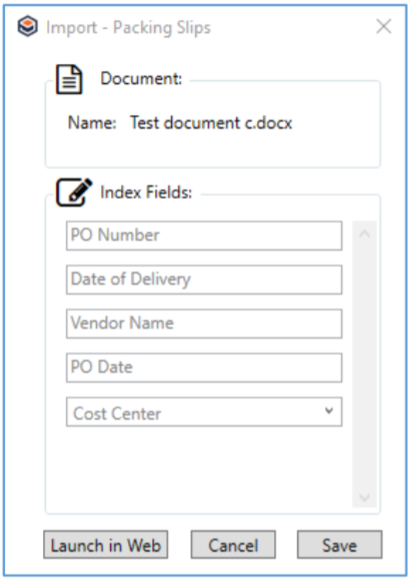Click the application logo in the title bar
Screen dimensions: 410x580
[x=28, y=27]
